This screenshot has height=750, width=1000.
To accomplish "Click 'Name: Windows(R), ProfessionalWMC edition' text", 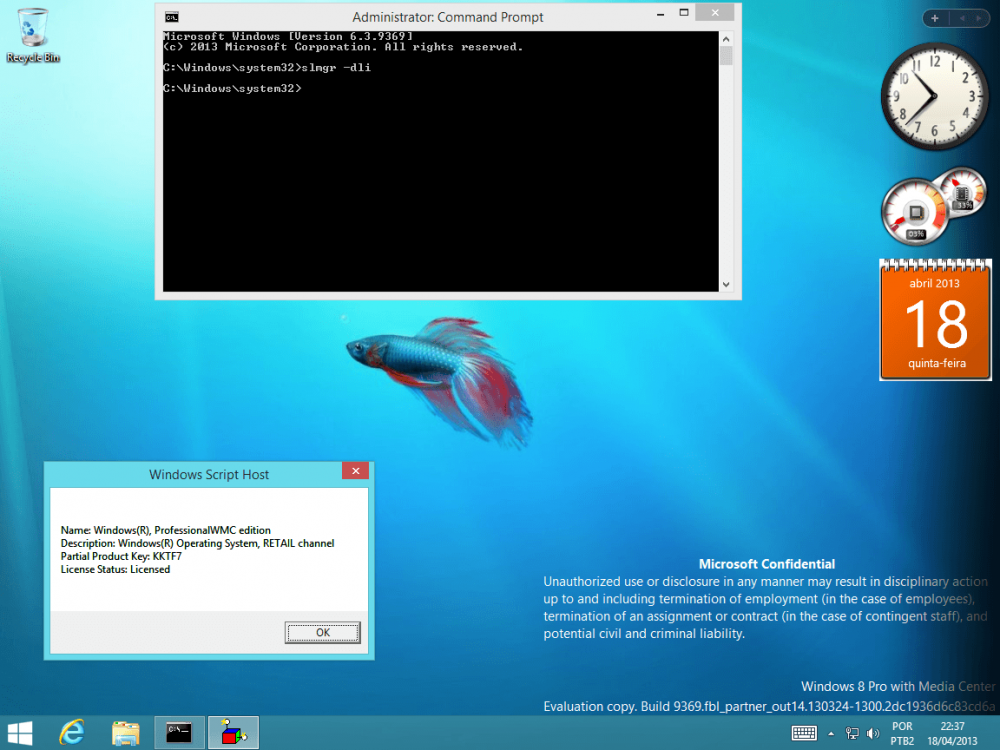I will point(166,530).
